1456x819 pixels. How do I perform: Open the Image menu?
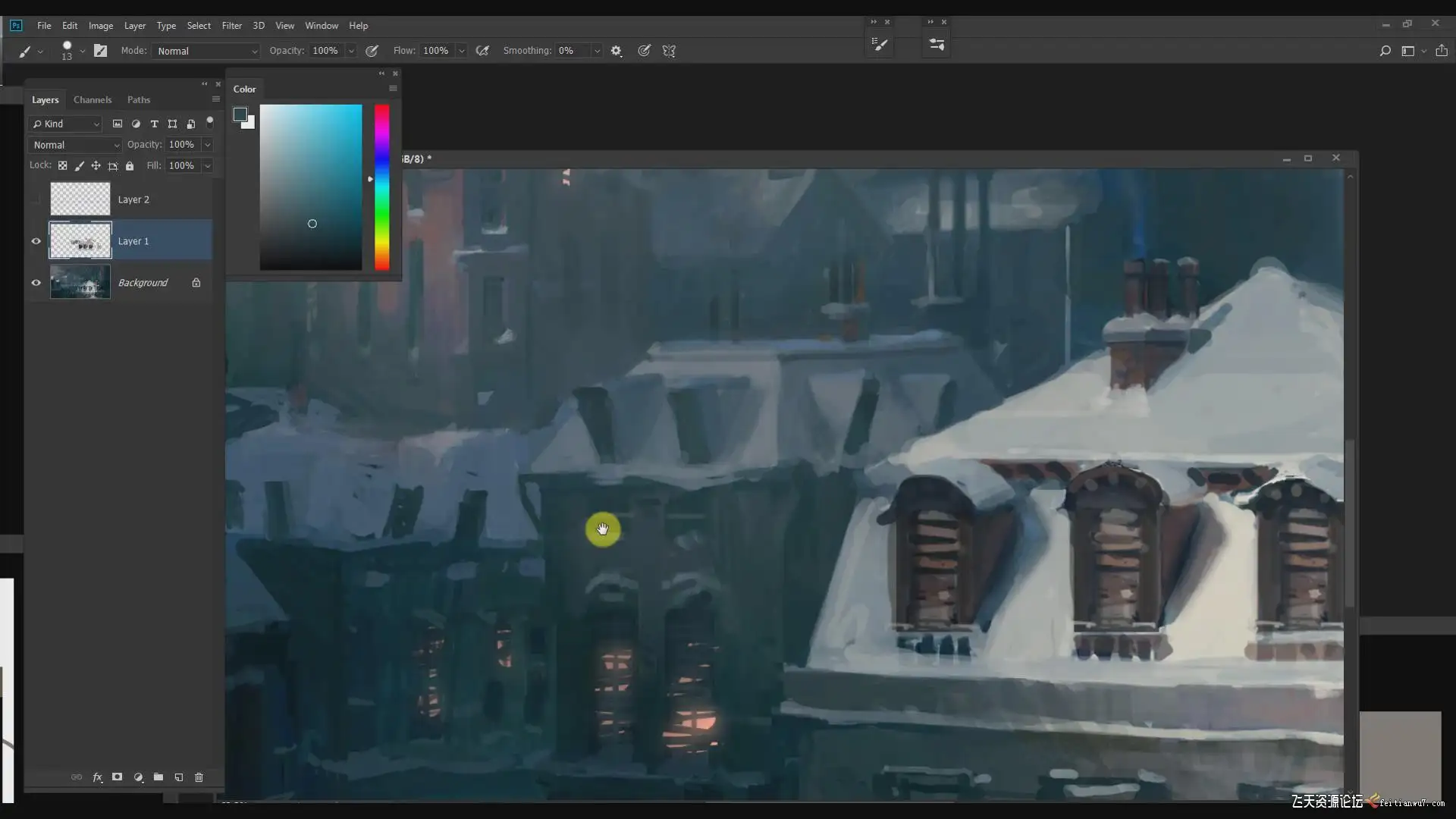[101, 25]
